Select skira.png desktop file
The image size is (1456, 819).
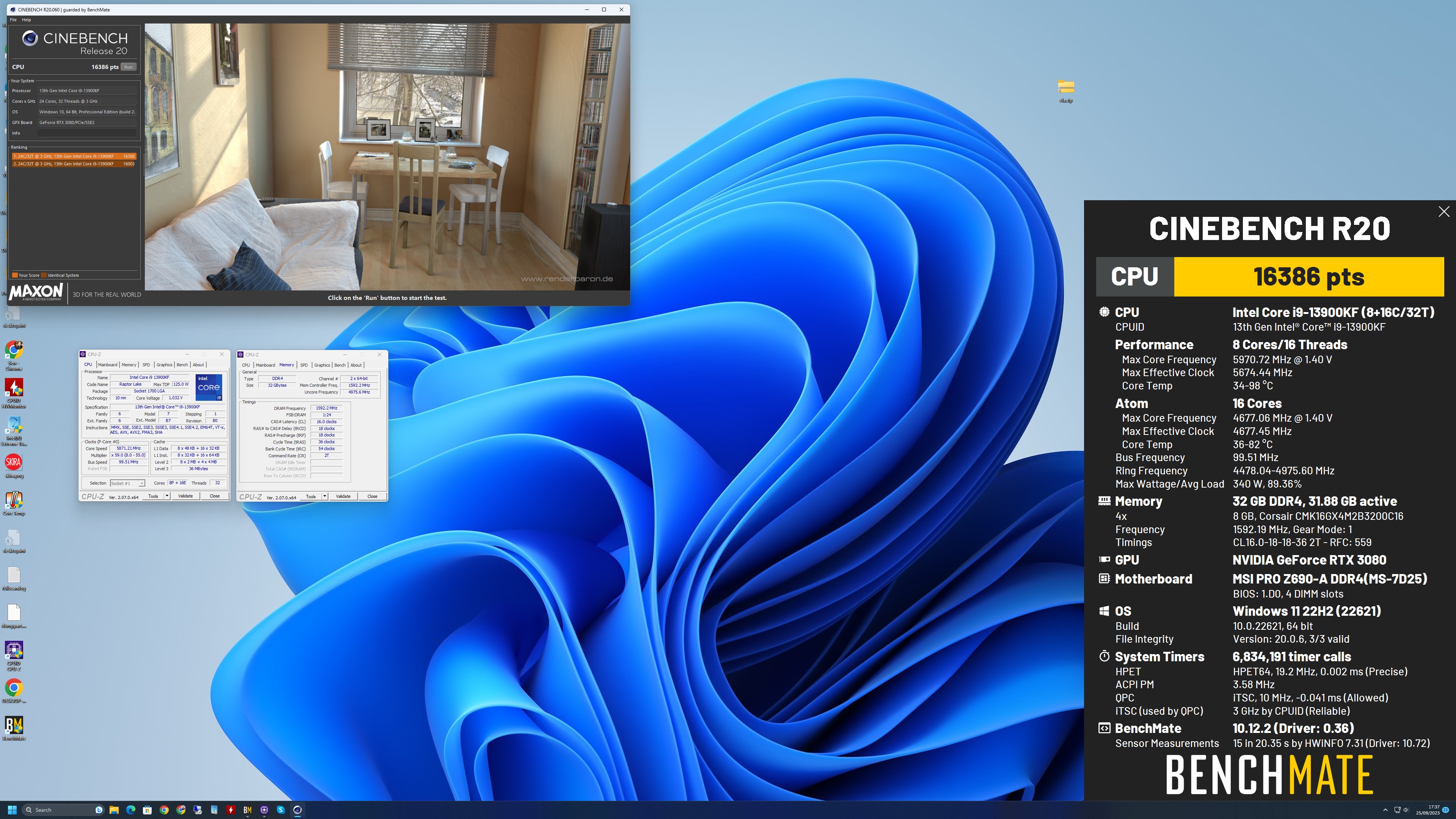[x=14, y=466]
